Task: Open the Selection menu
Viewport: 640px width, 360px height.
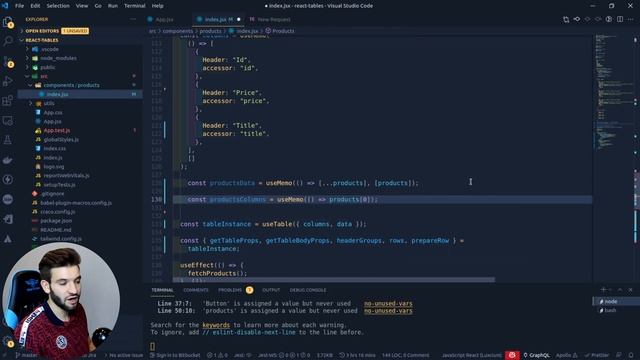Action: 58,6
